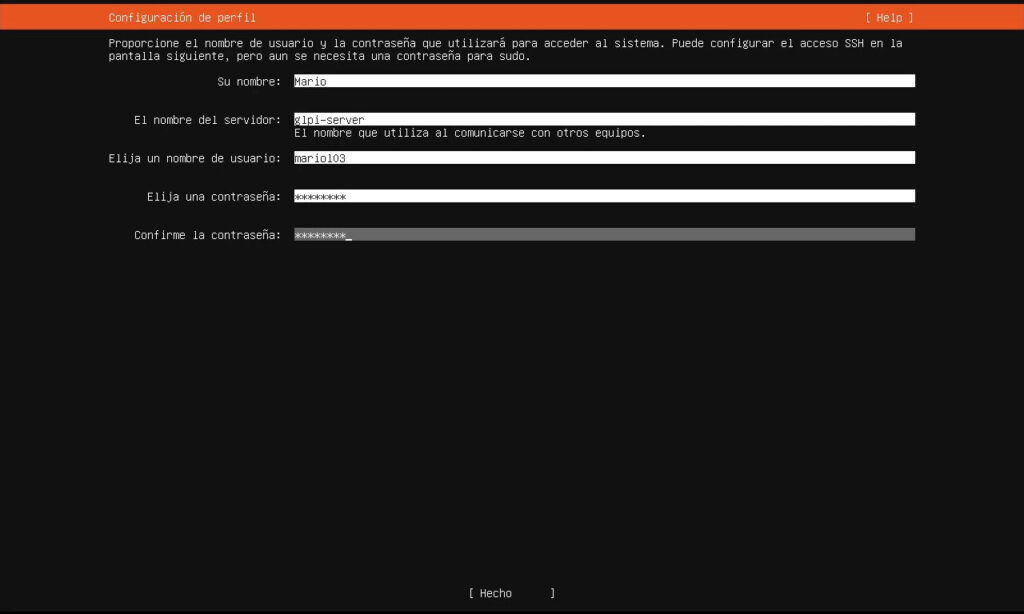Screen dimensions: 1024x614
Task: Select the Confirme la contraseña field
Action: point(604,234)
